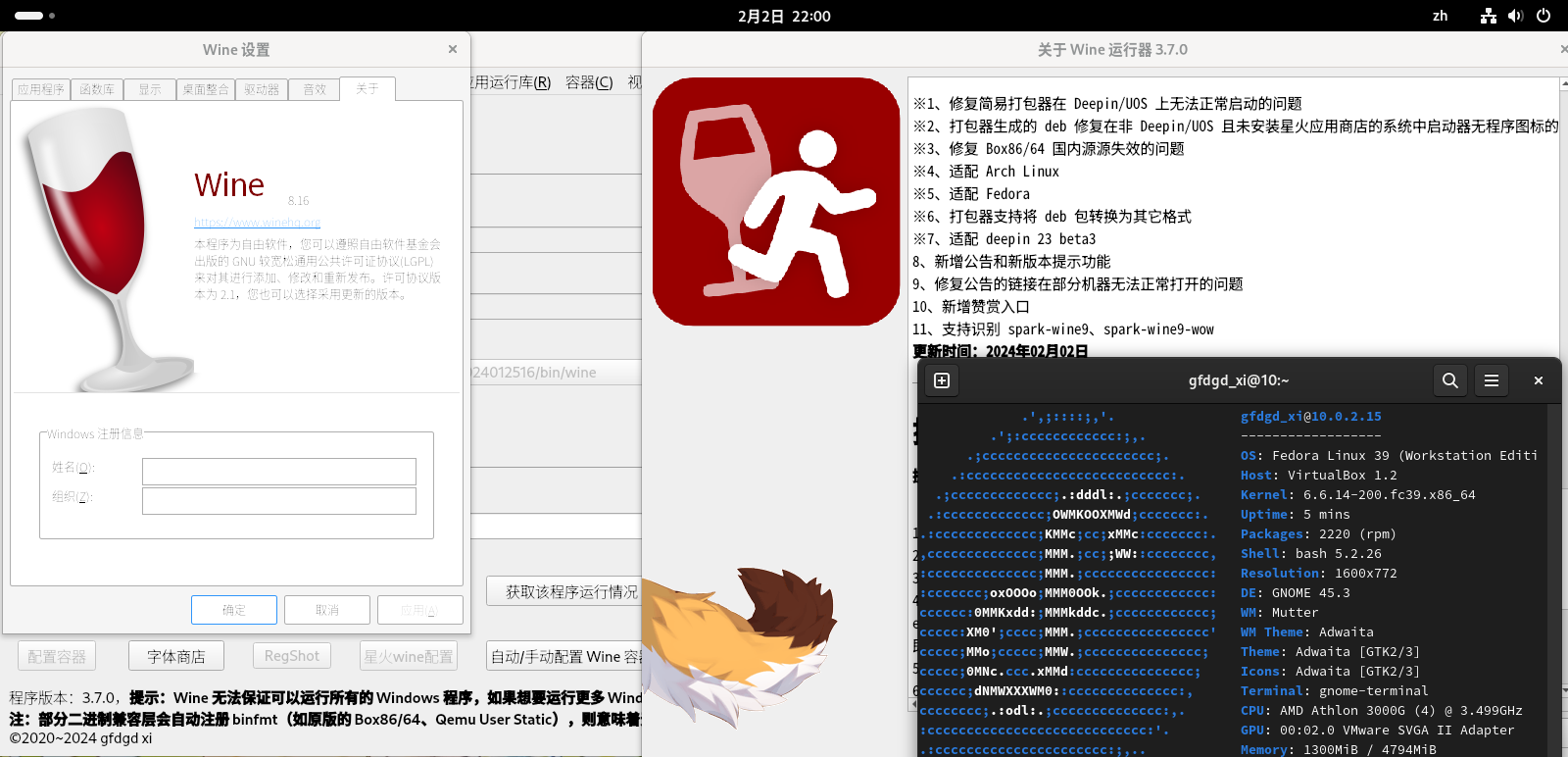Click 'Host: VirtualBox 1.2' in terminal

(1319, 476)
